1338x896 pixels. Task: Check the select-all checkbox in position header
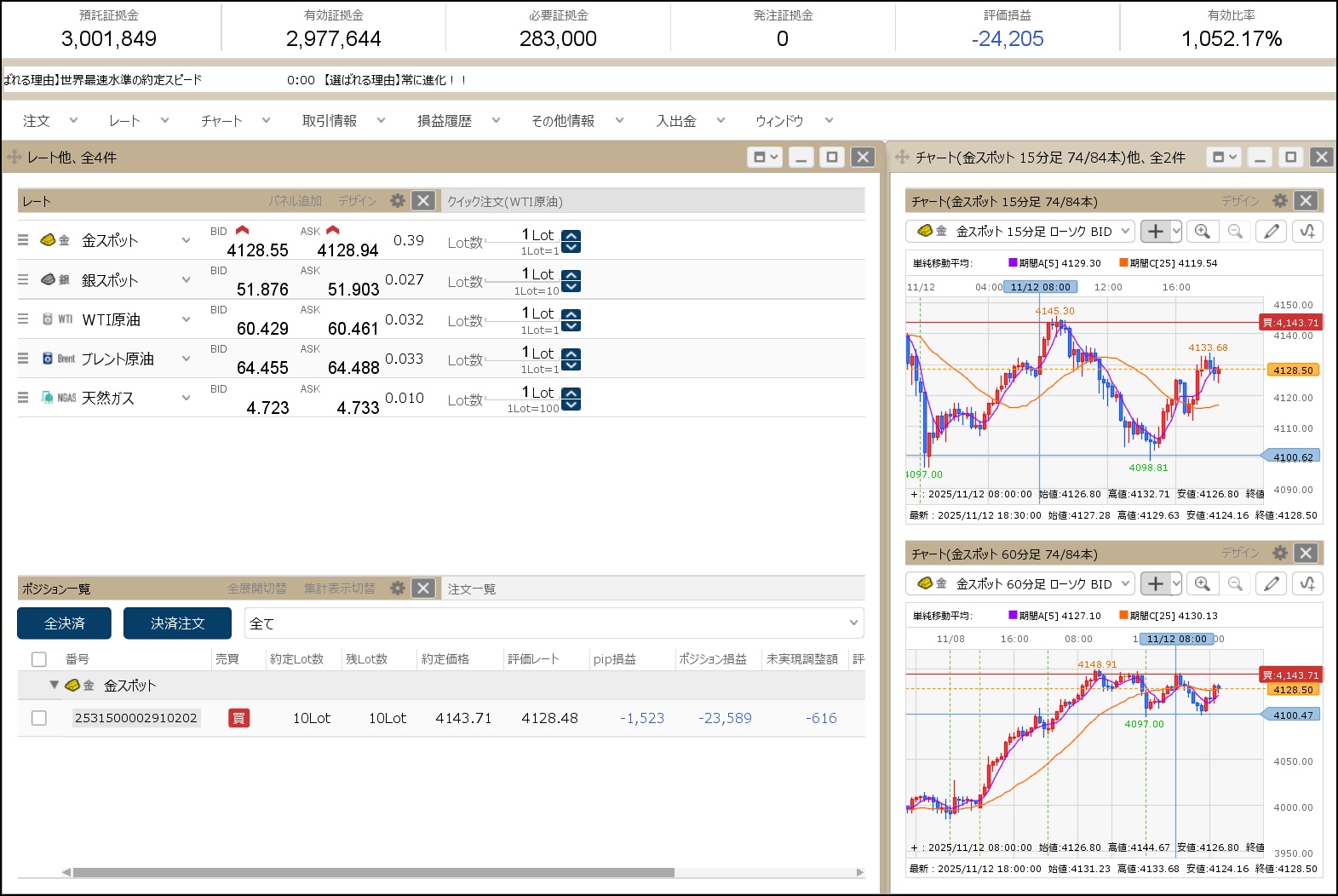click(x=38, y=659)
